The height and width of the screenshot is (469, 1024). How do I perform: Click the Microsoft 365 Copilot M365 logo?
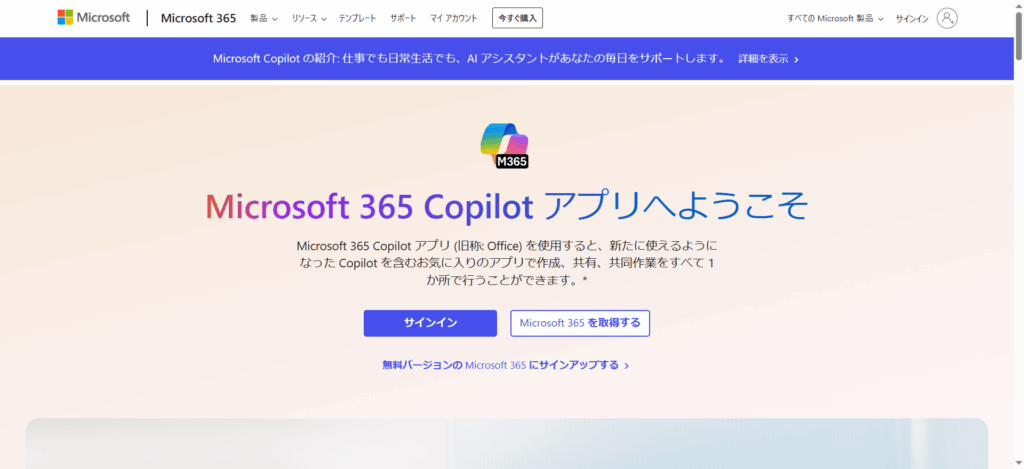tap(504, 146)
